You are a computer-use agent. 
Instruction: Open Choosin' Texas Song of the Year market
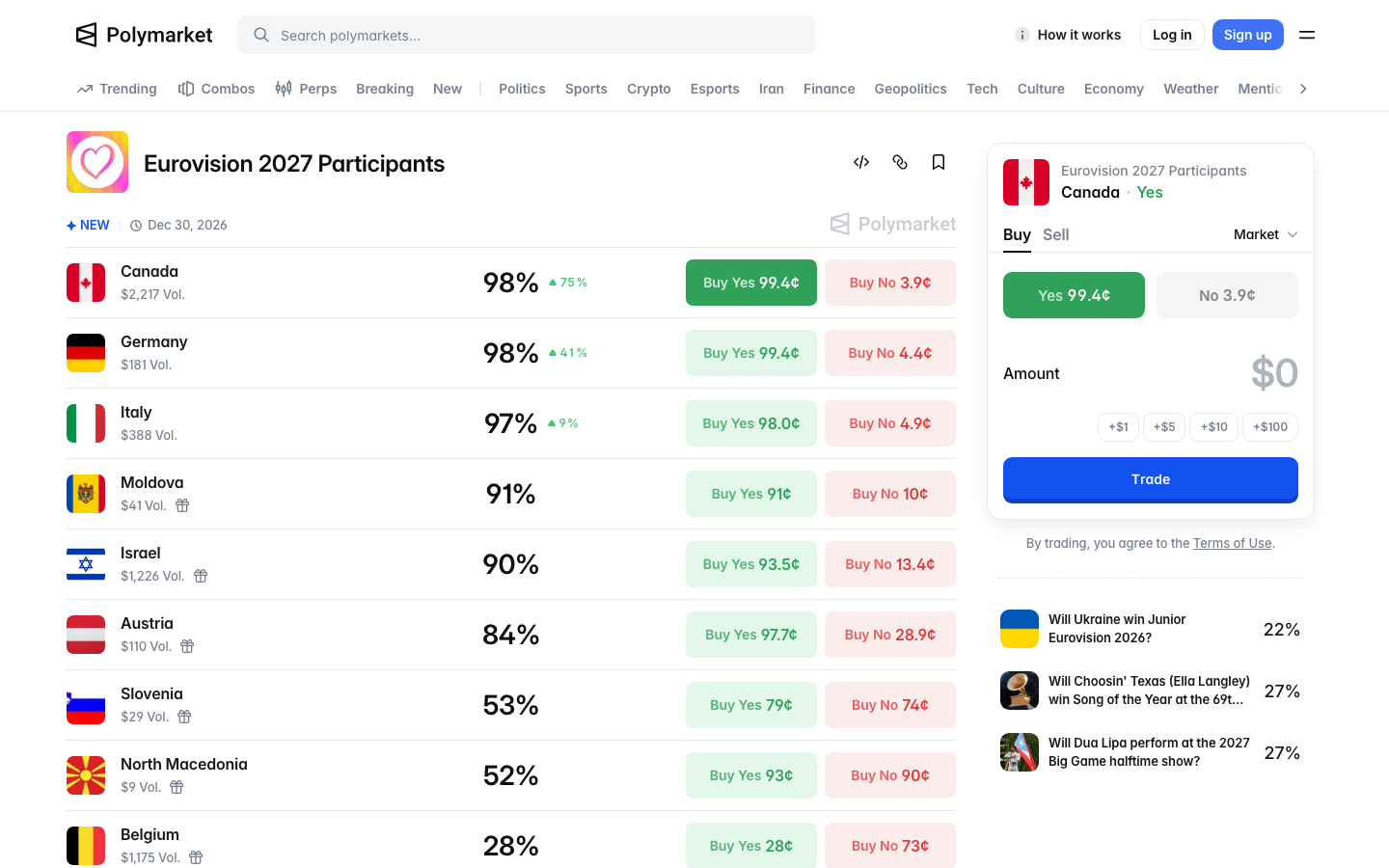click(1150, 691)
